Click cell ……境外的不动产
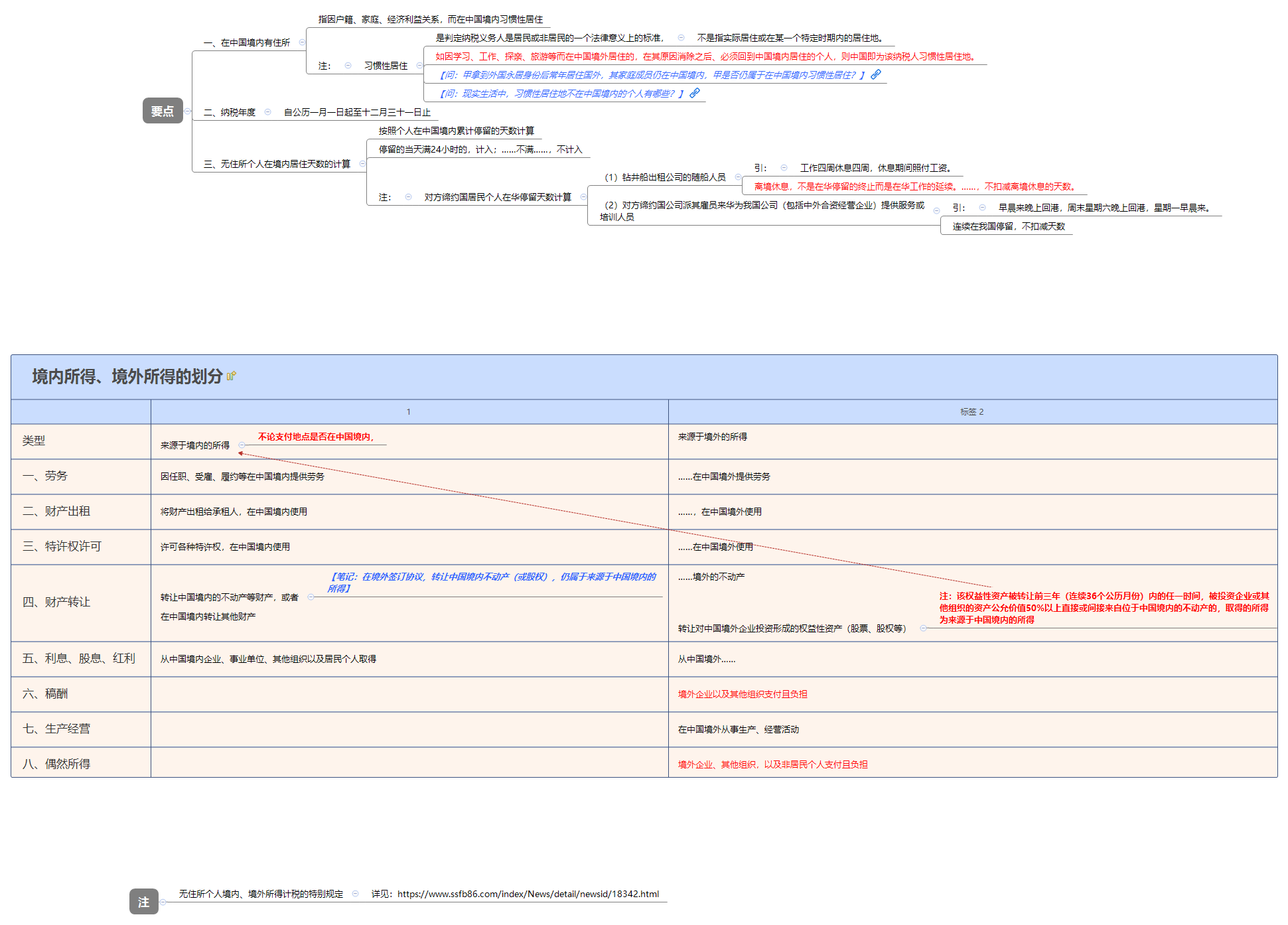1288x925 pixels. pos(711,577)
